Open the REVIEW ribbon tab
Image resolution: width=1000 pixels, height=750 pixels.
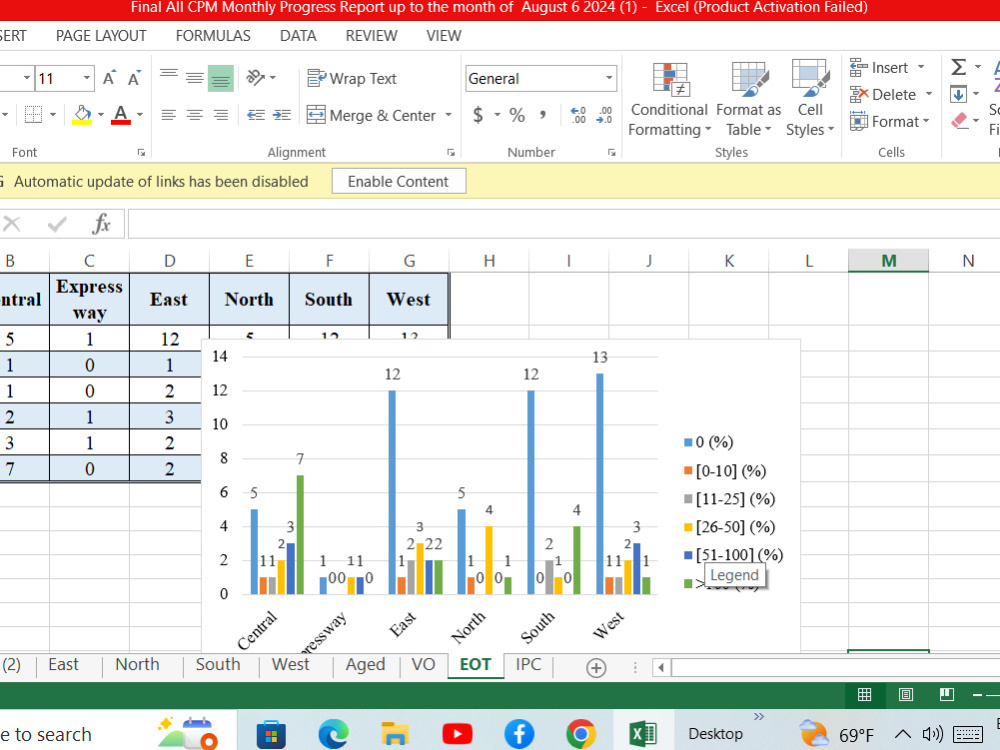click(x=371, y=36)
